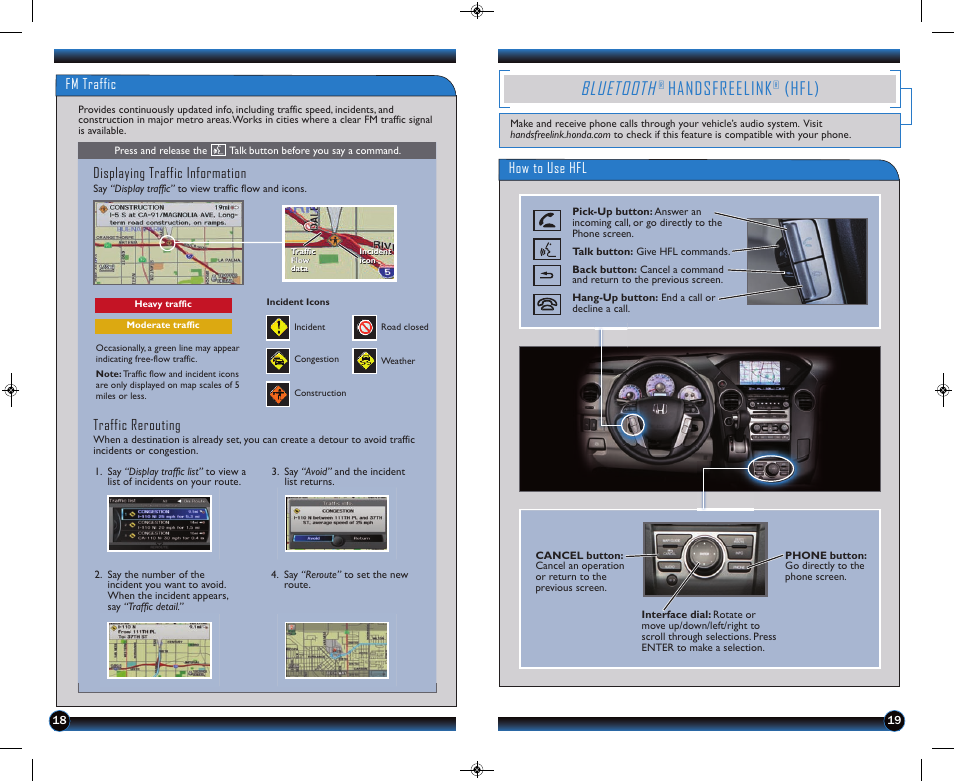This screenshot has width=954, height=781.
Task: Open the zoomed traffic flow data map
Action: point(339,243)
